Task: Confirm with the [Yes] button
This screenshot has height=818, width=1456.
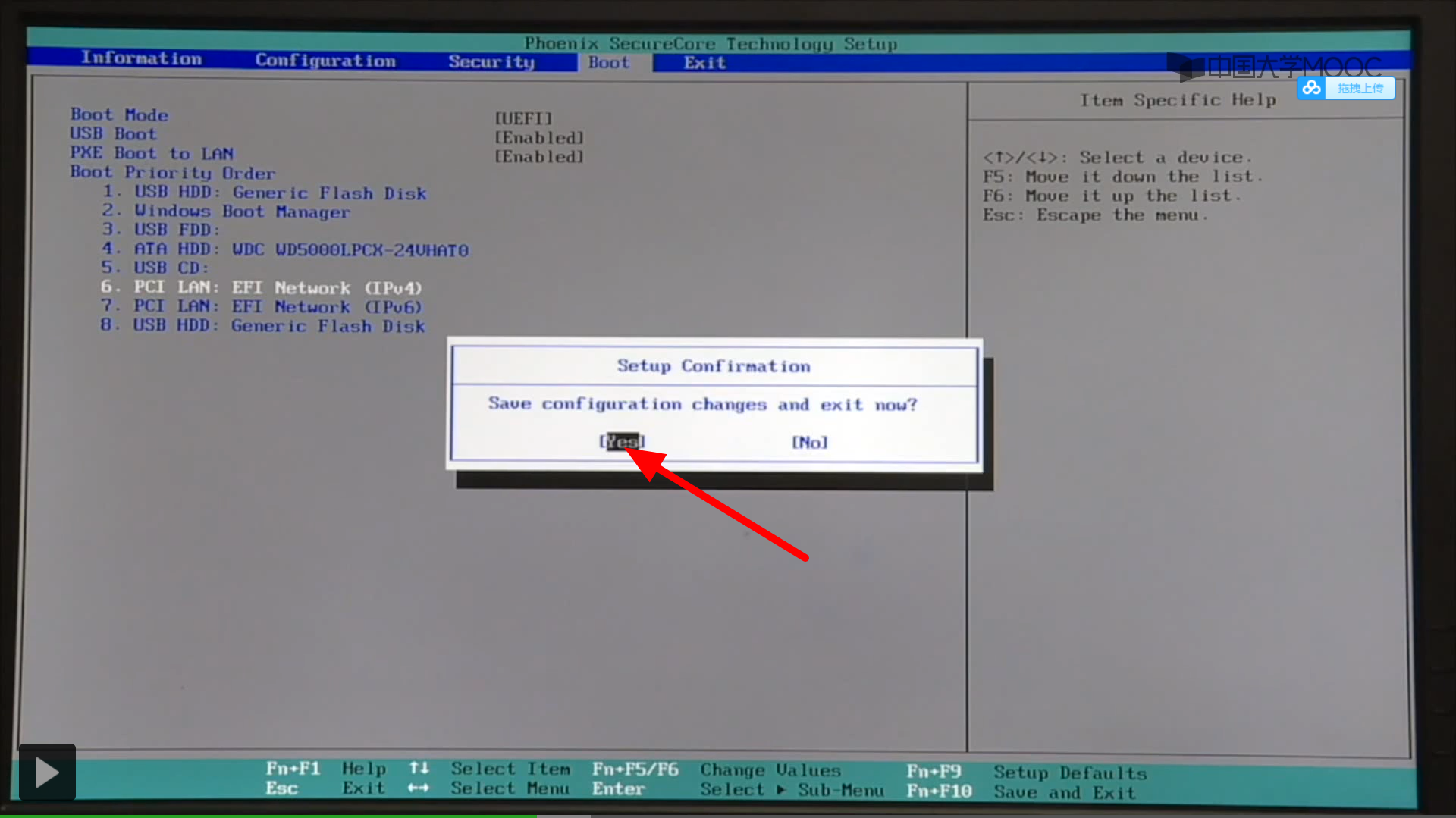Action: 622,441
